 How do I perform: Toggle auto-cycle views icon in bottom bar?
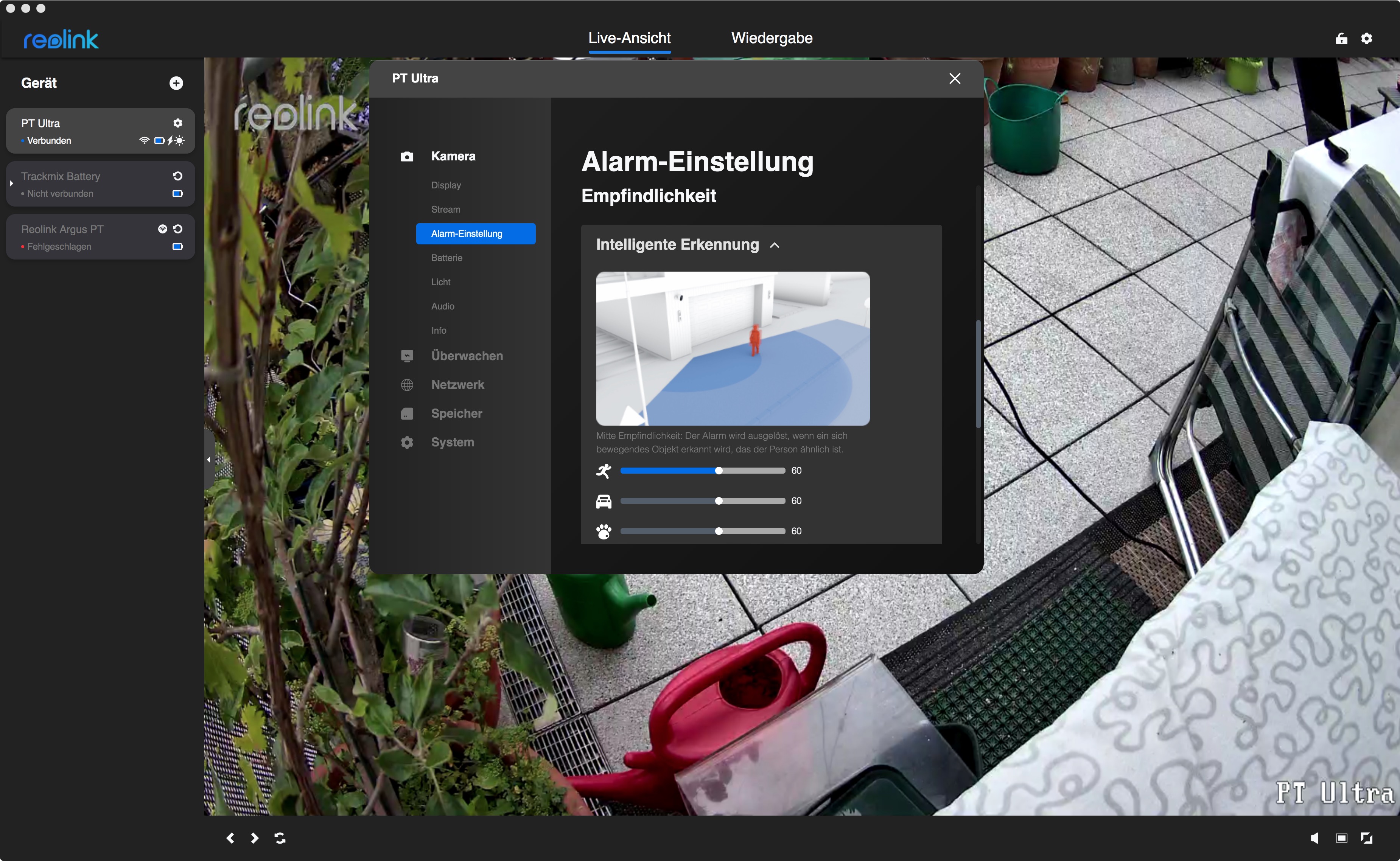pyautogui.click(x=280, y=838)
